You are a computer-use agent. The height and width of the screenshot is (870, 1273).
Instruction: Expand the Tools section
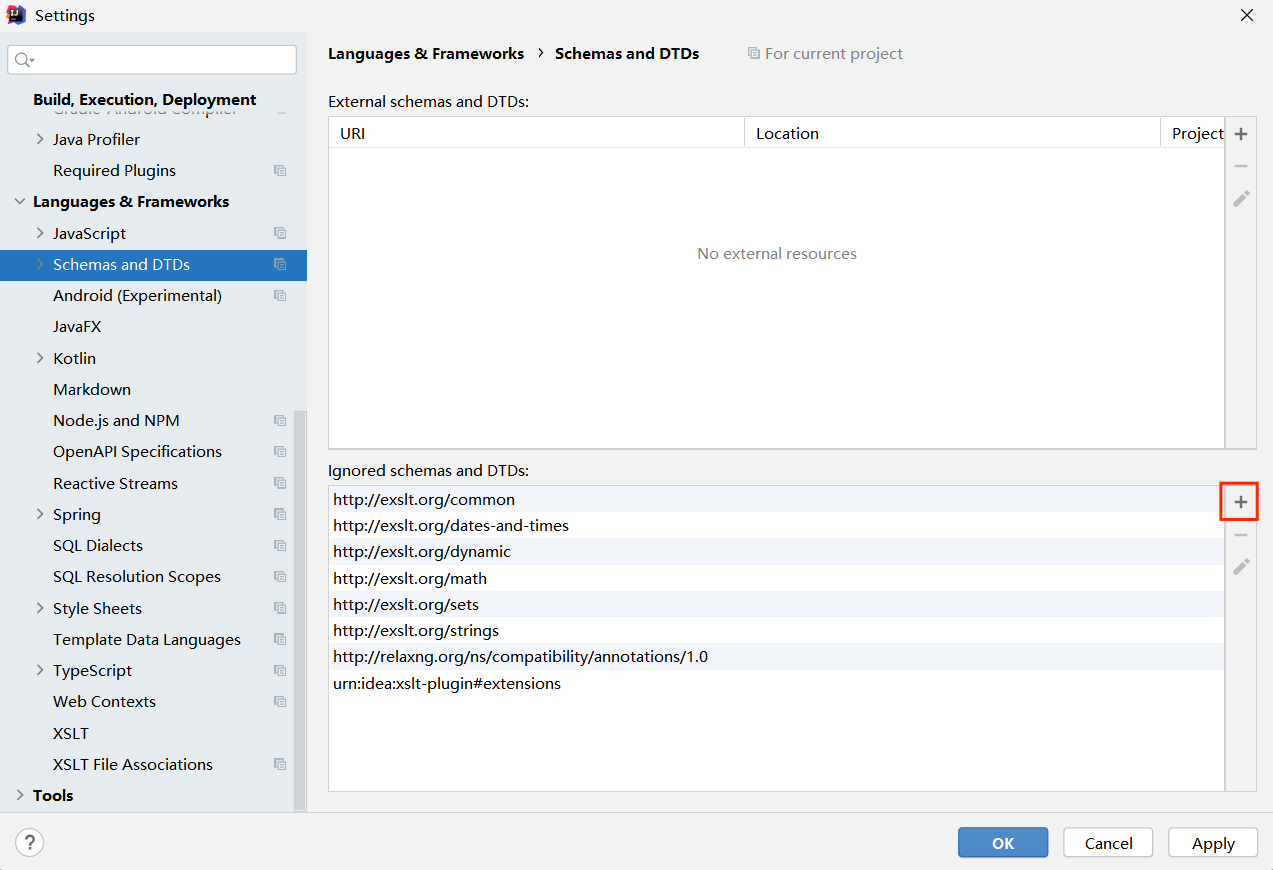coord(19,796)
